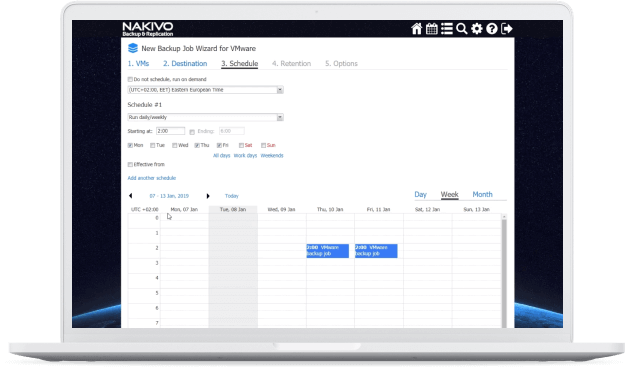Go to step 2. Destination

click(185, 64)
